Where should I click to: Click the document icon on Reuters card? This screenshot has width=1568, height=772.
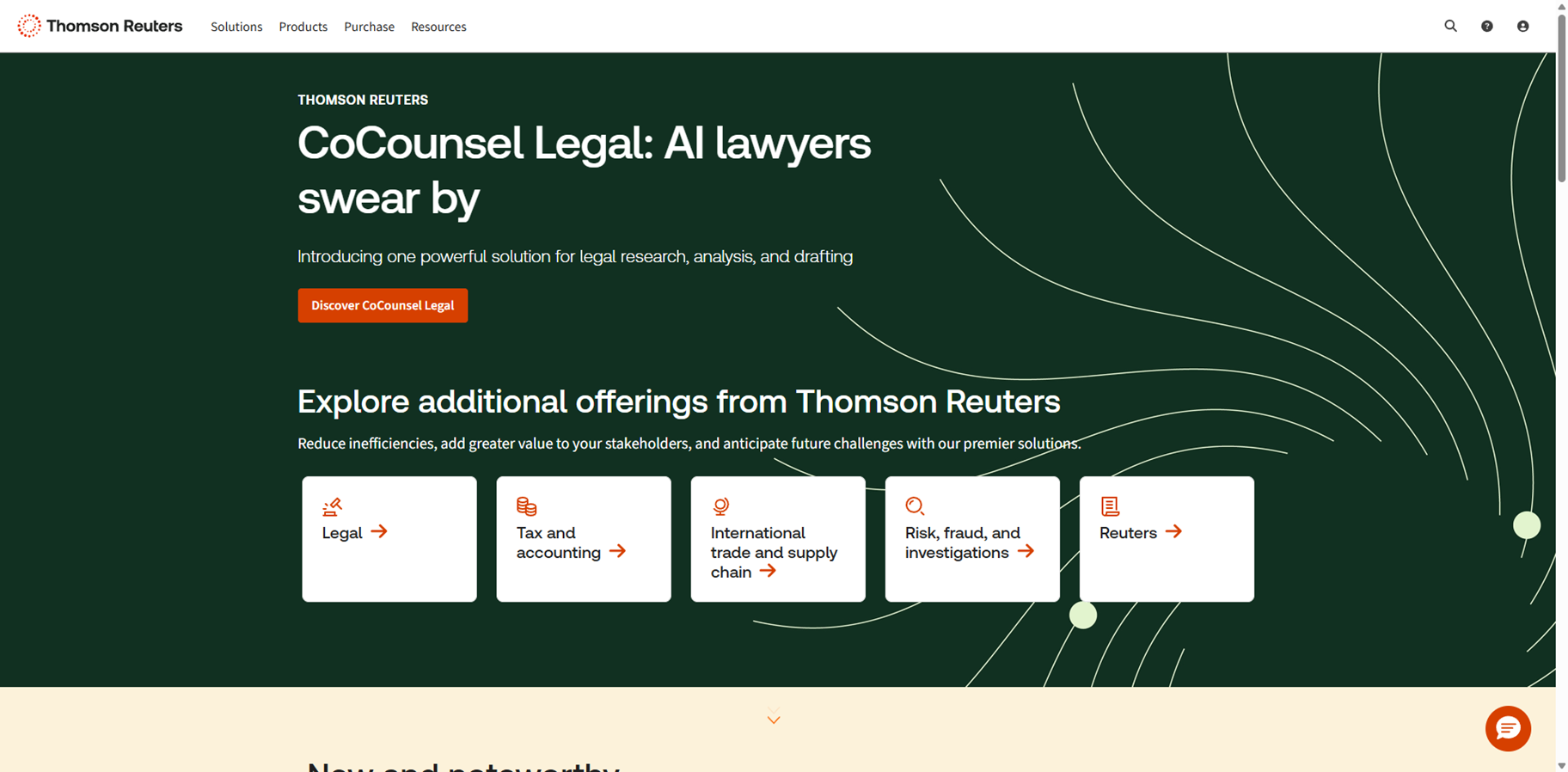(1110, 506)
